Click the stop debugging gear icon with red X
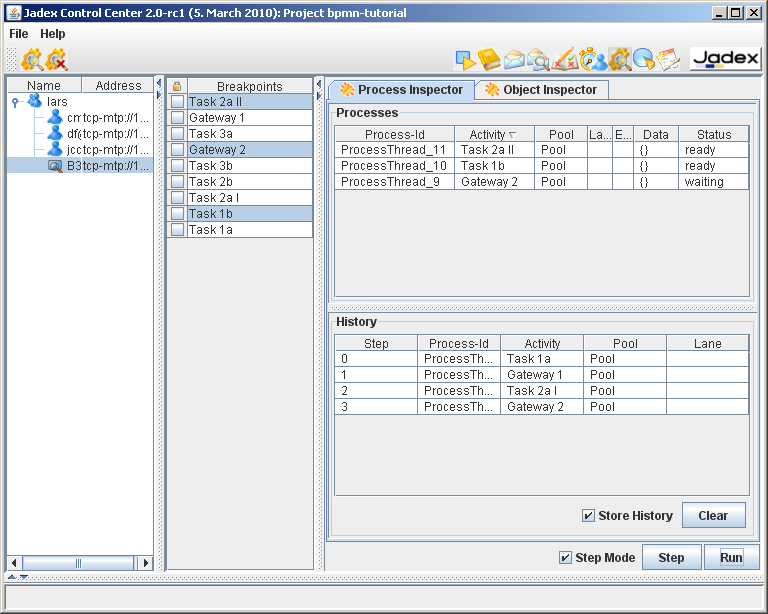 (x=57, y=60)
